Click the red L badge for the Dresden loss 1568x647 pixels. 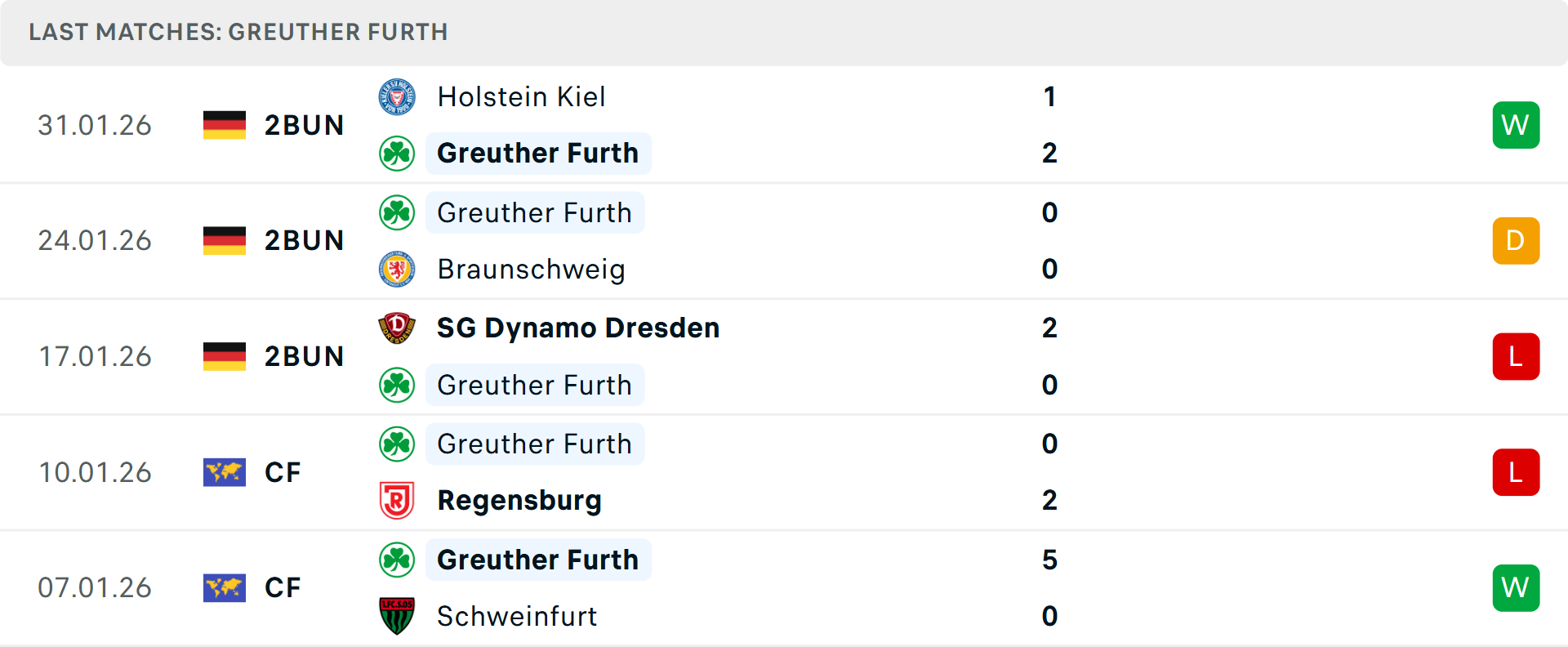[1516, 356]
